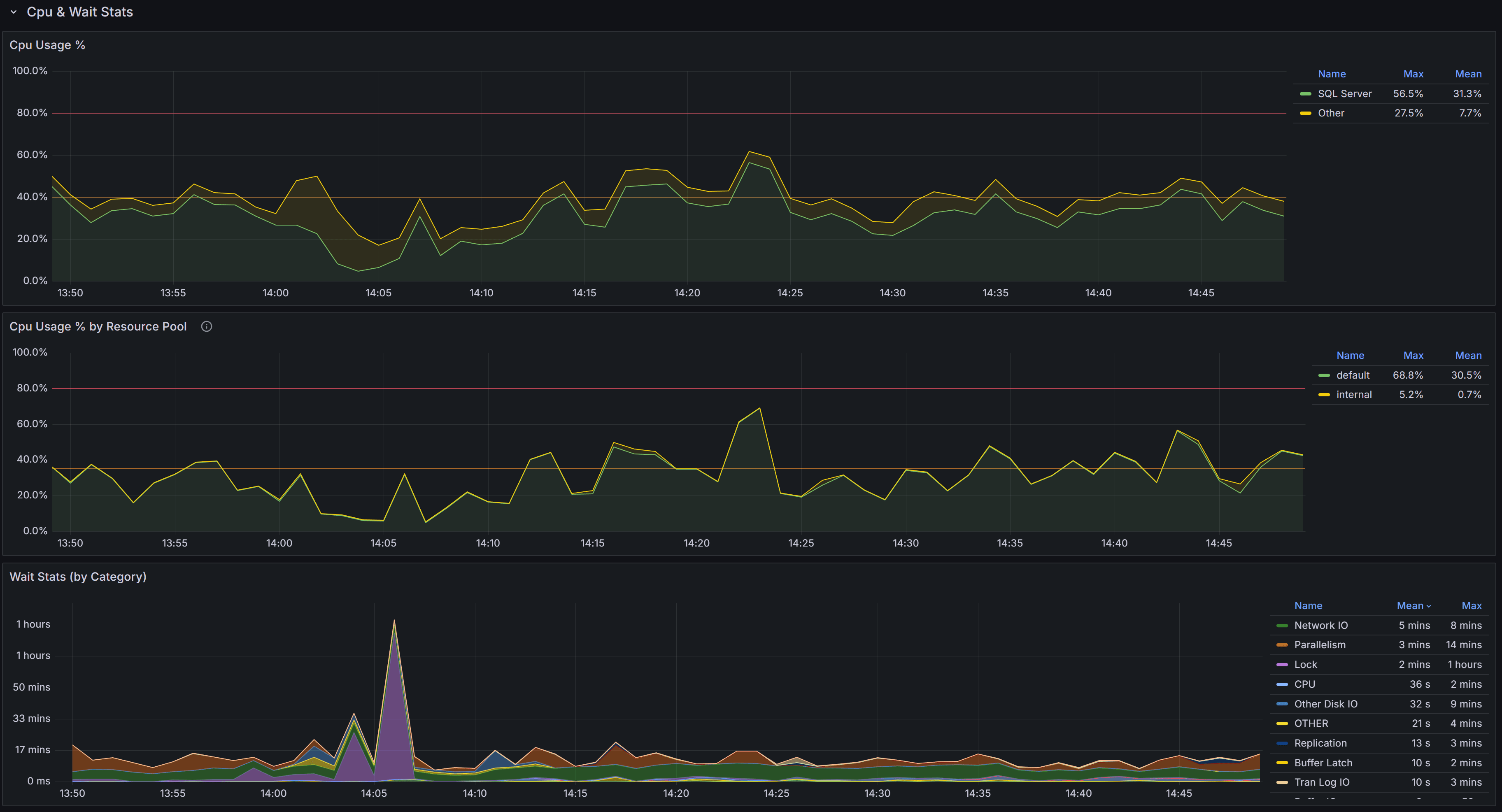Toggle the CPU wait category series
This screenshot has width=1502, height=812.
(1304, 684)
